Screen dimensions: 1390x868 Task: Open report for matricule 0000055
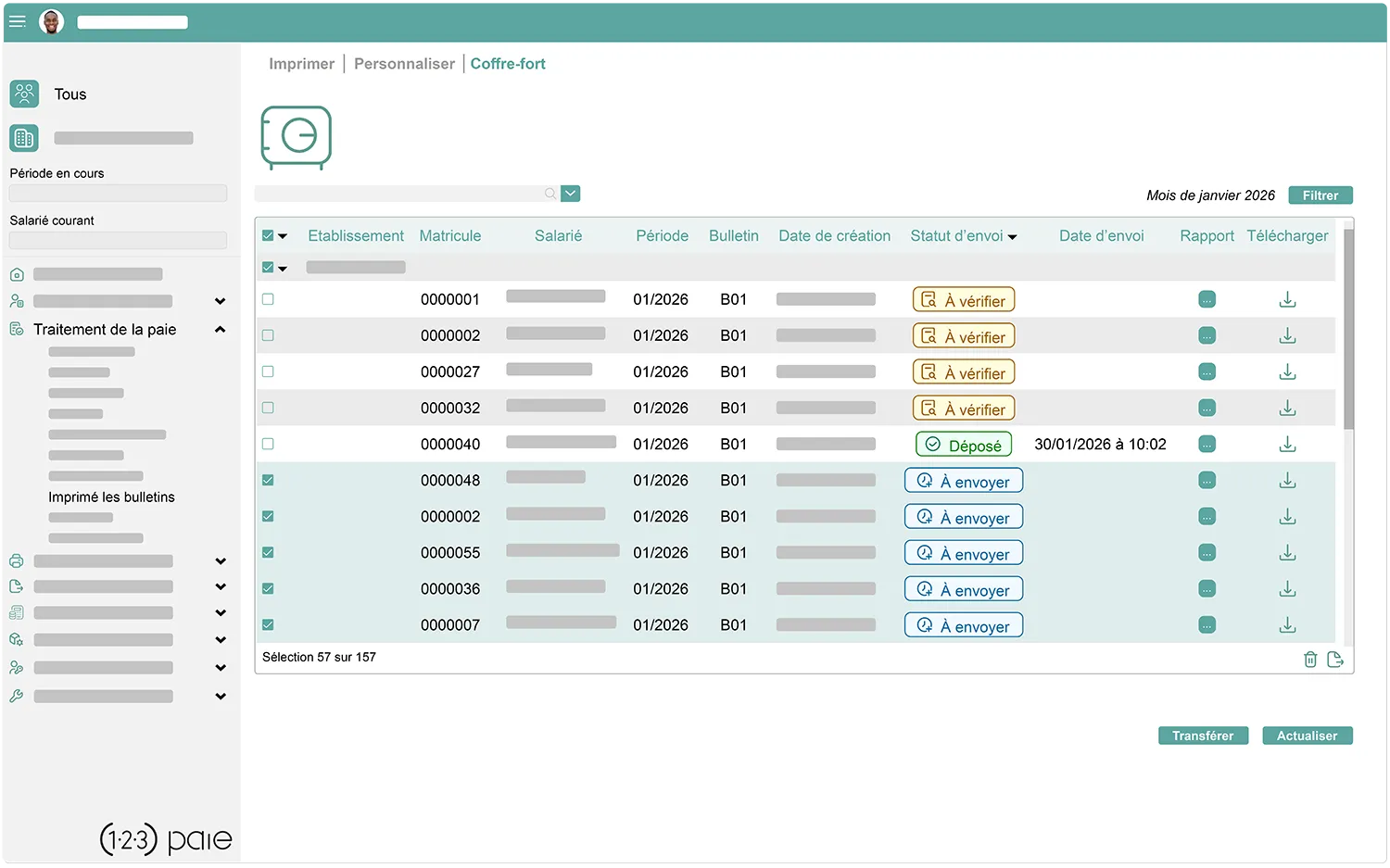click(x=1207, y=552)
